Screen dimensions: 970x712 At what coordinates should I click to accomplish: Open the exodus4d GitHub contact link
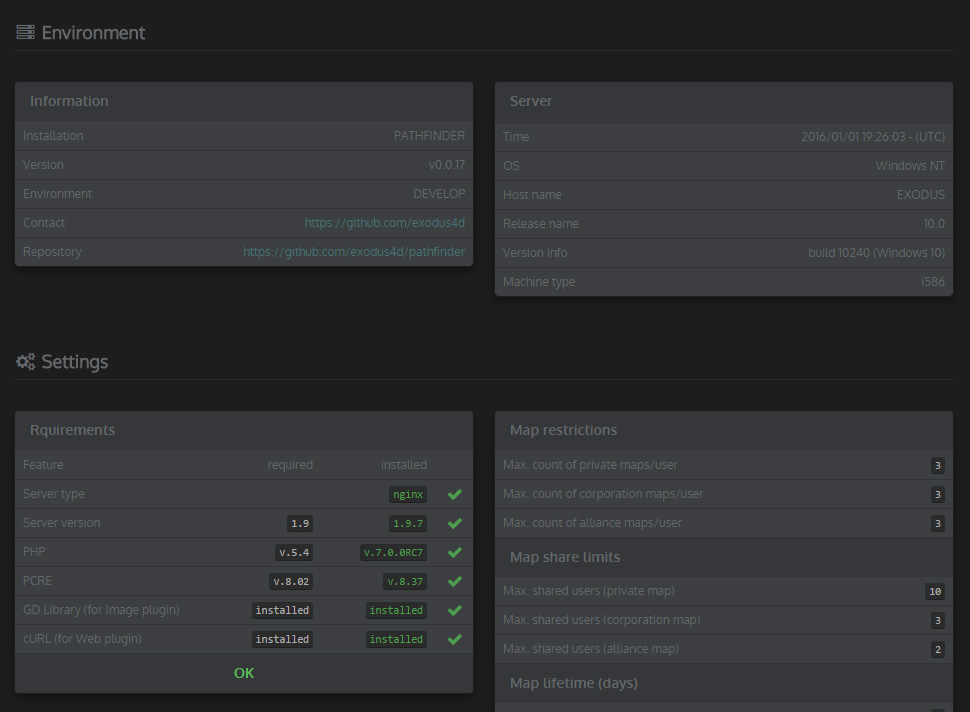coord(384,223)
